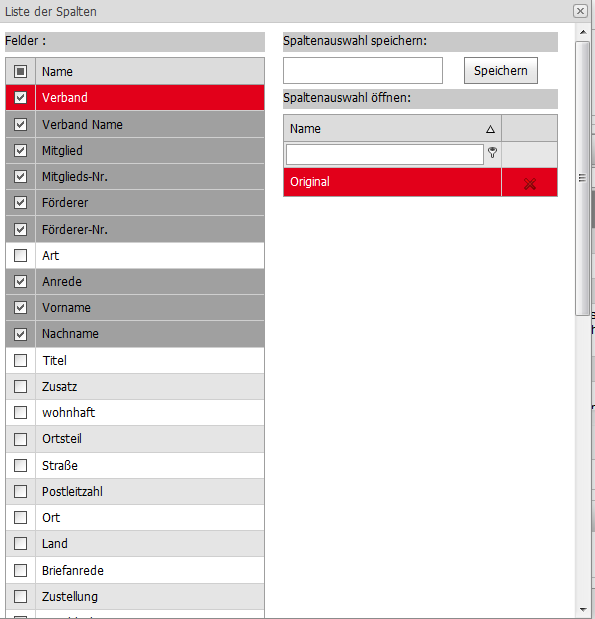
Task: Select the Mitglieds-Nr. row
Action: 135,176
